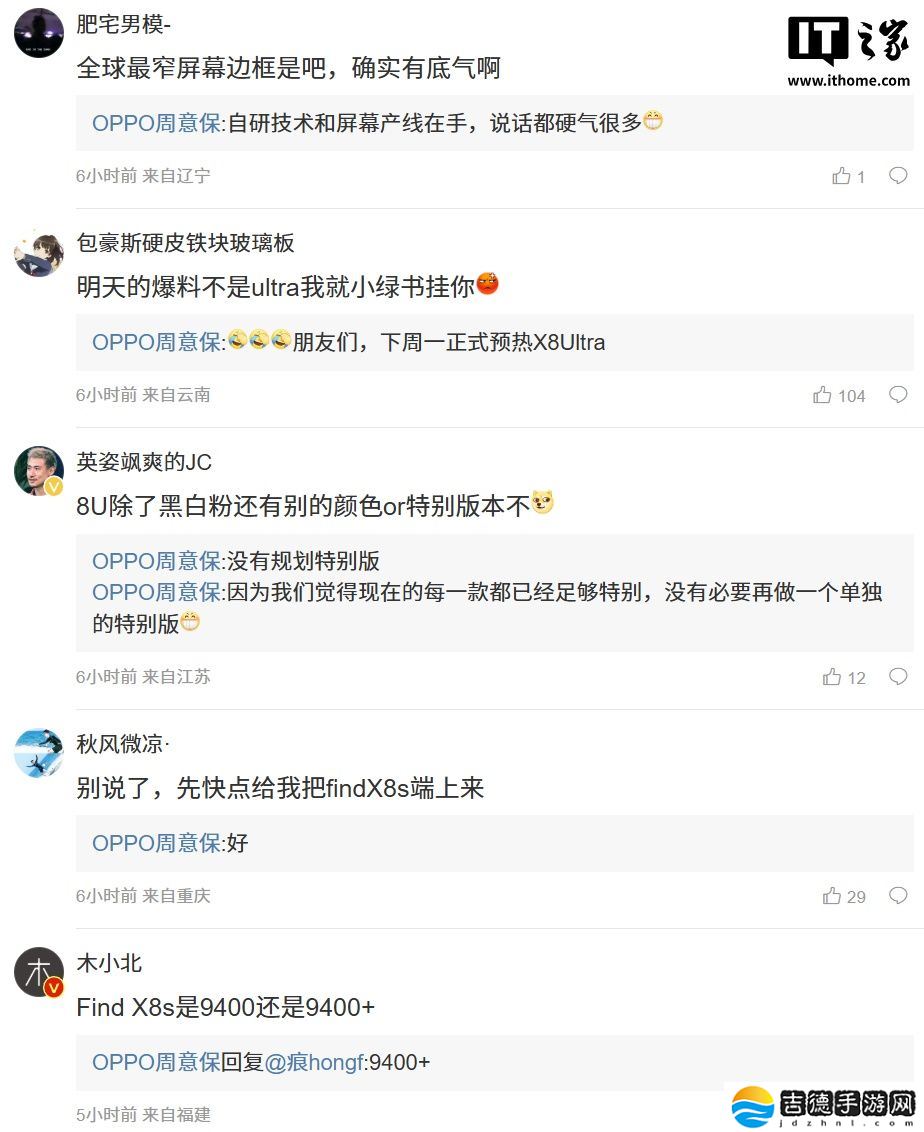Open reply bubble on 肥宅男模's comment

898,174
